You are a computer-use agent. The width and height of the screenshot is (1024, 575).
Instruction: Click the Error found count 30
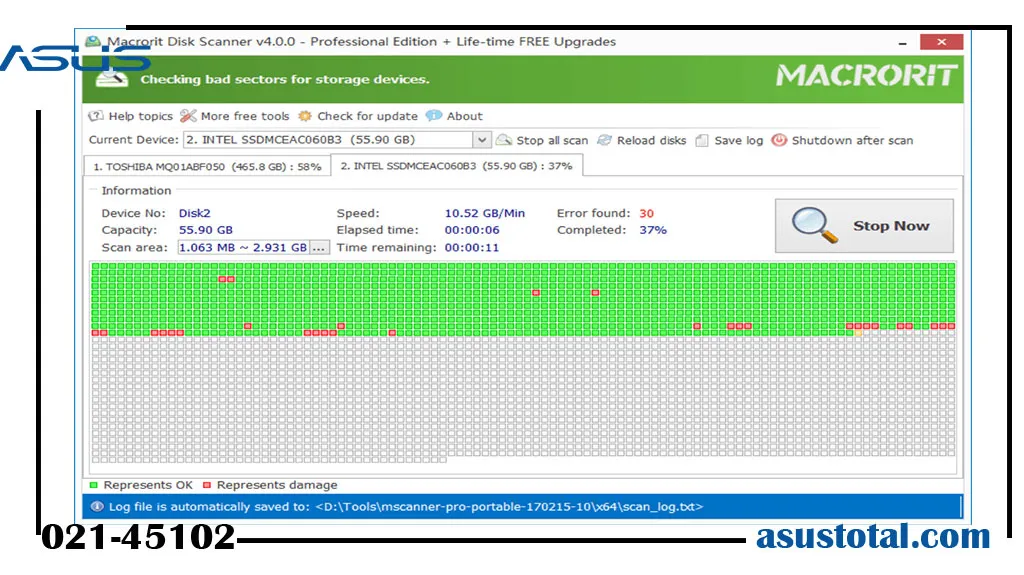coord(647,213)
